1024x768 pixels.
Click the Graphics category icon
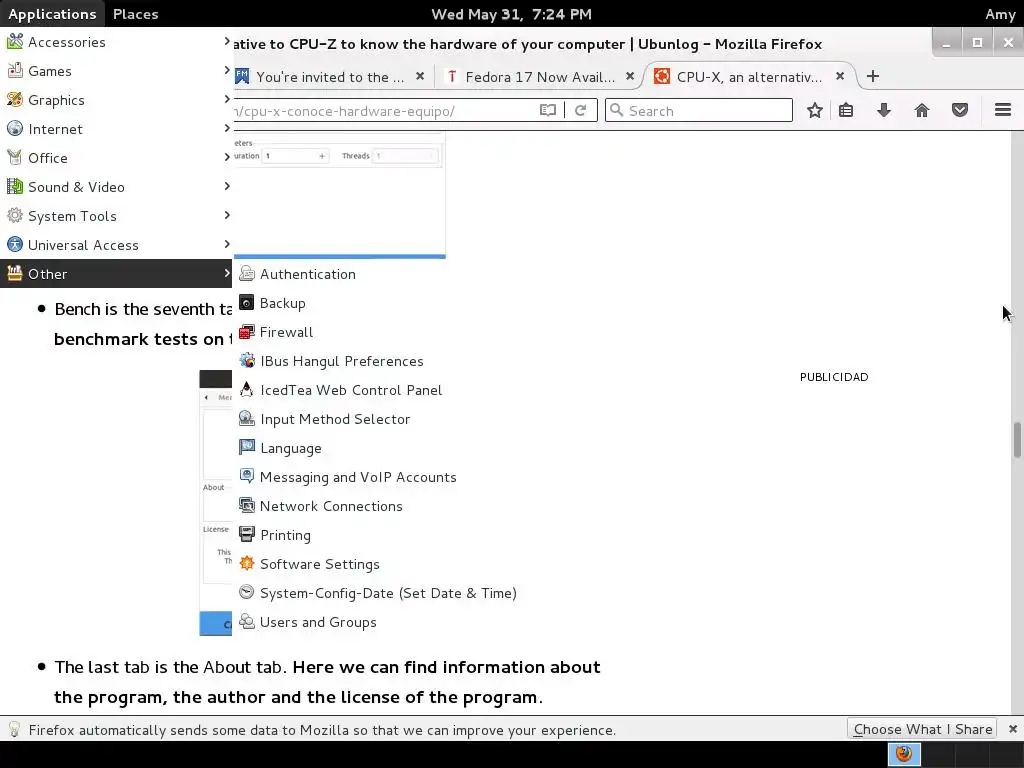15,99
